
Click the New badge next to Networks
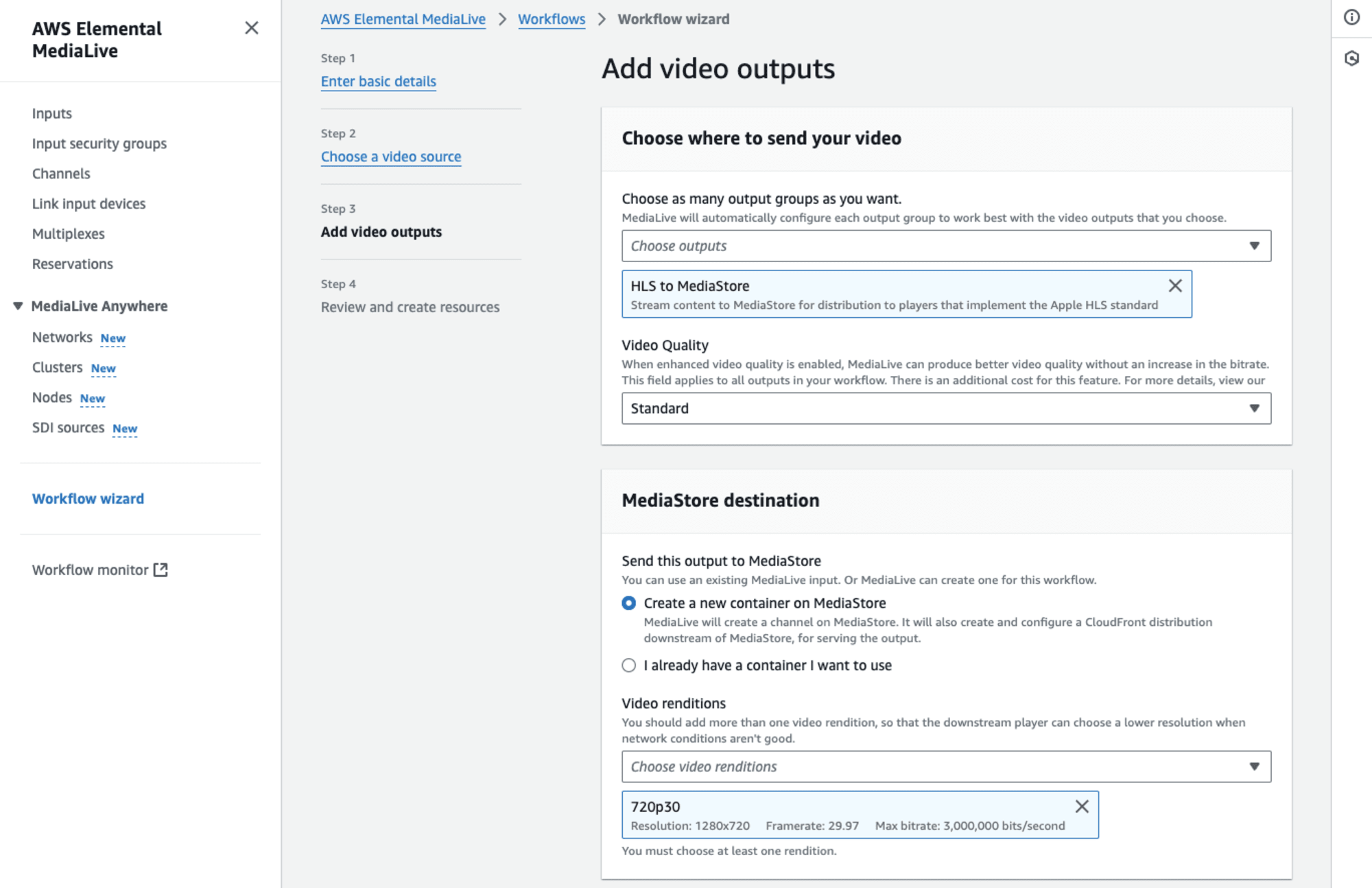tap(113, 338)
